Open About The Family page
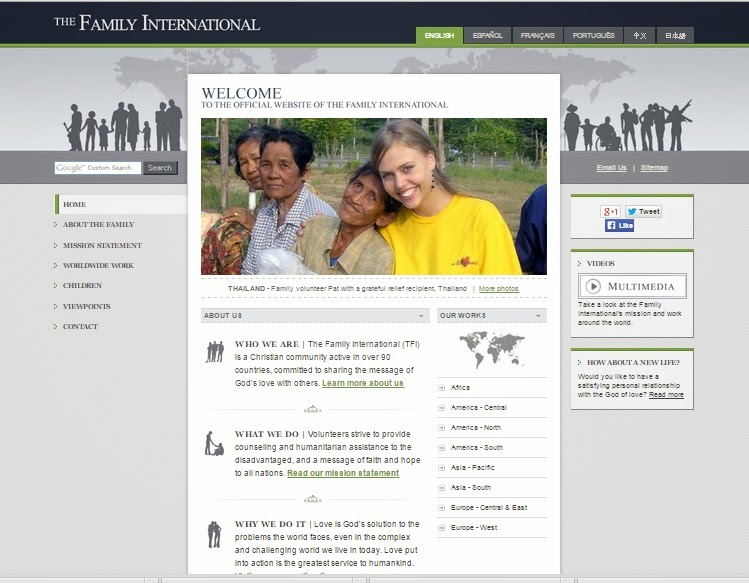The image size is (749, 583). coord(98,225)
